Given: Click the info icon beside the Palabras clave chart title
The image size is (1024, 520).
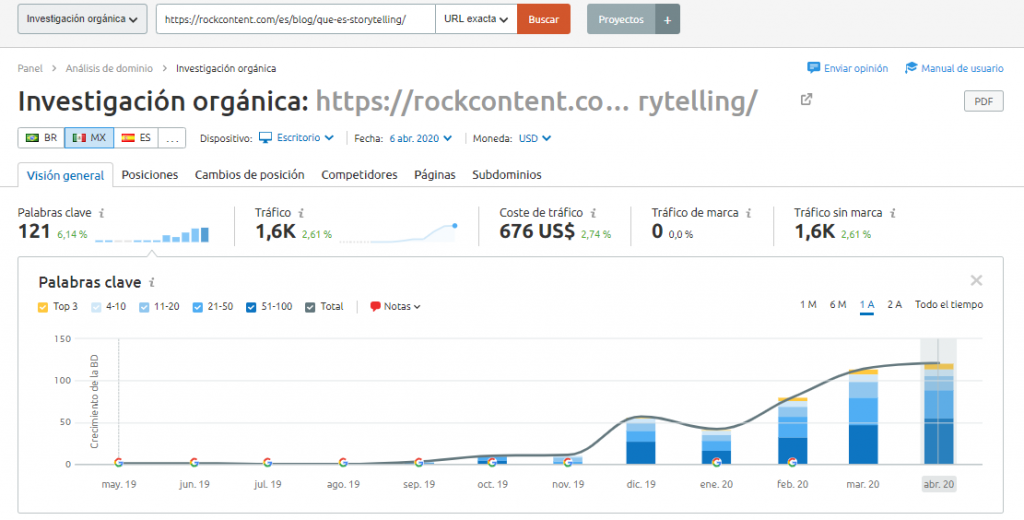Looking at the screenshot, I should pos(152,283).
